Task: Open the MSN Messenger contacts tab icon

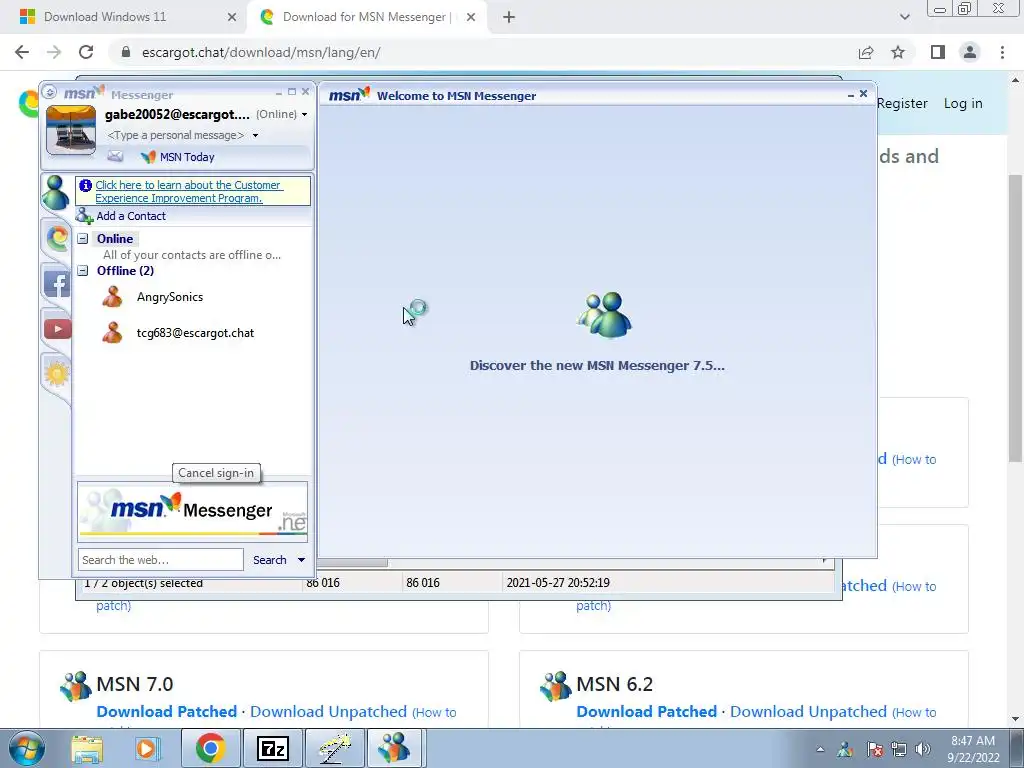Action: tap(56, 192)
